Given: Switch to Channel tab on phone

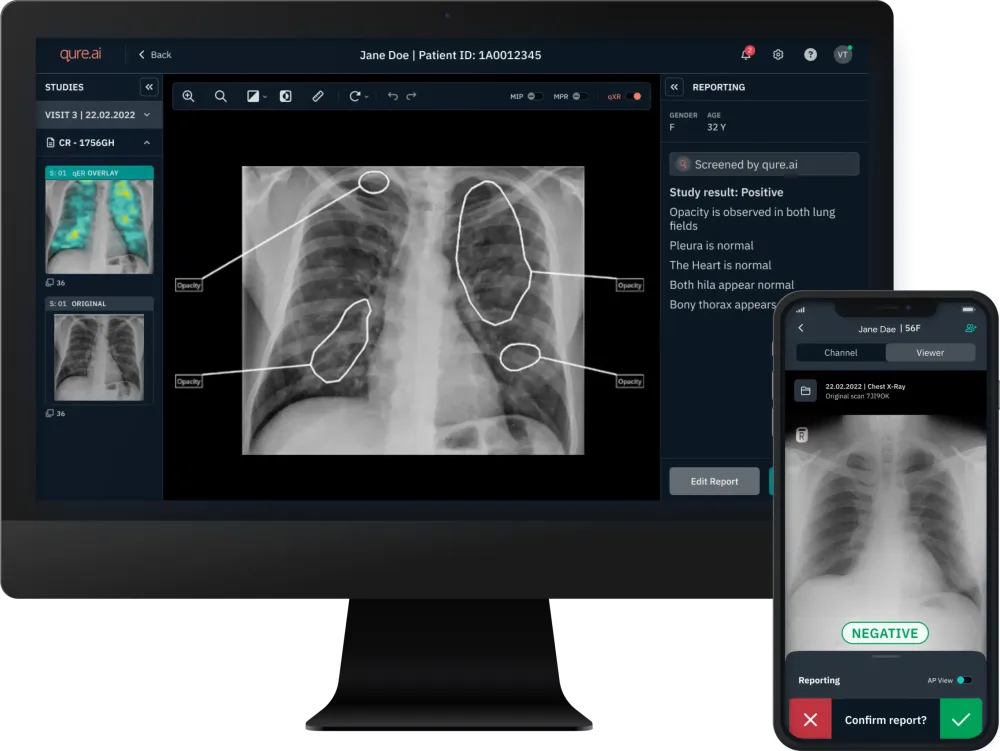Looking at the screenshot, I should (840, 353).
